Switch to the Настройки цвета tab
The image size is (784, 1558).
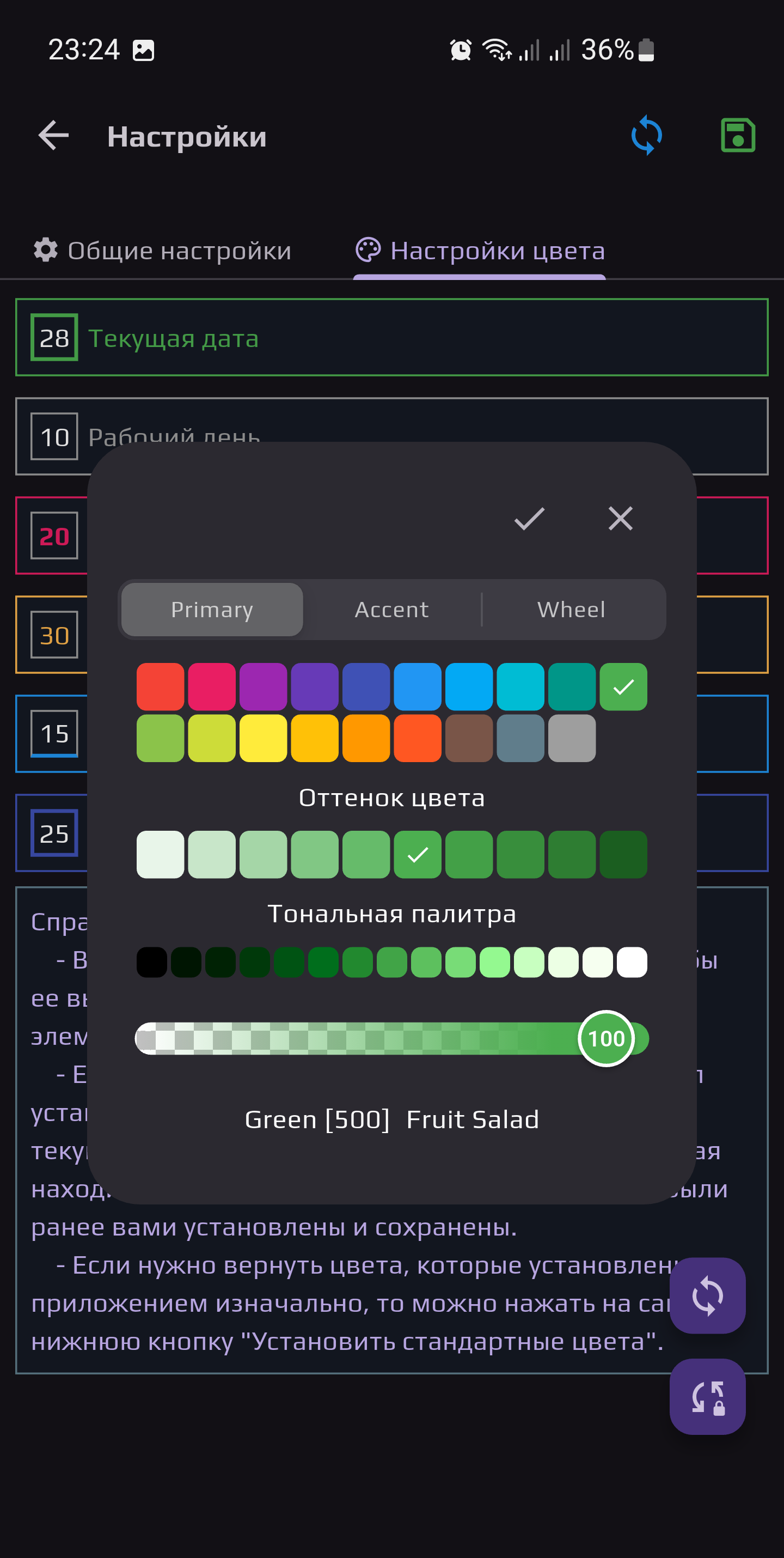click(x=480, y=251)
